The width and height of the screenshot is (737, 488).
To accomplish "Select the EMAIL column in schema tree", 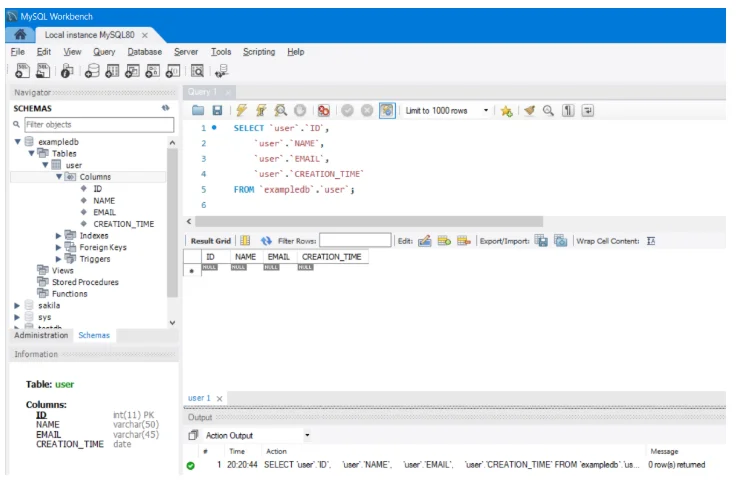I will [x=104, y=212].
